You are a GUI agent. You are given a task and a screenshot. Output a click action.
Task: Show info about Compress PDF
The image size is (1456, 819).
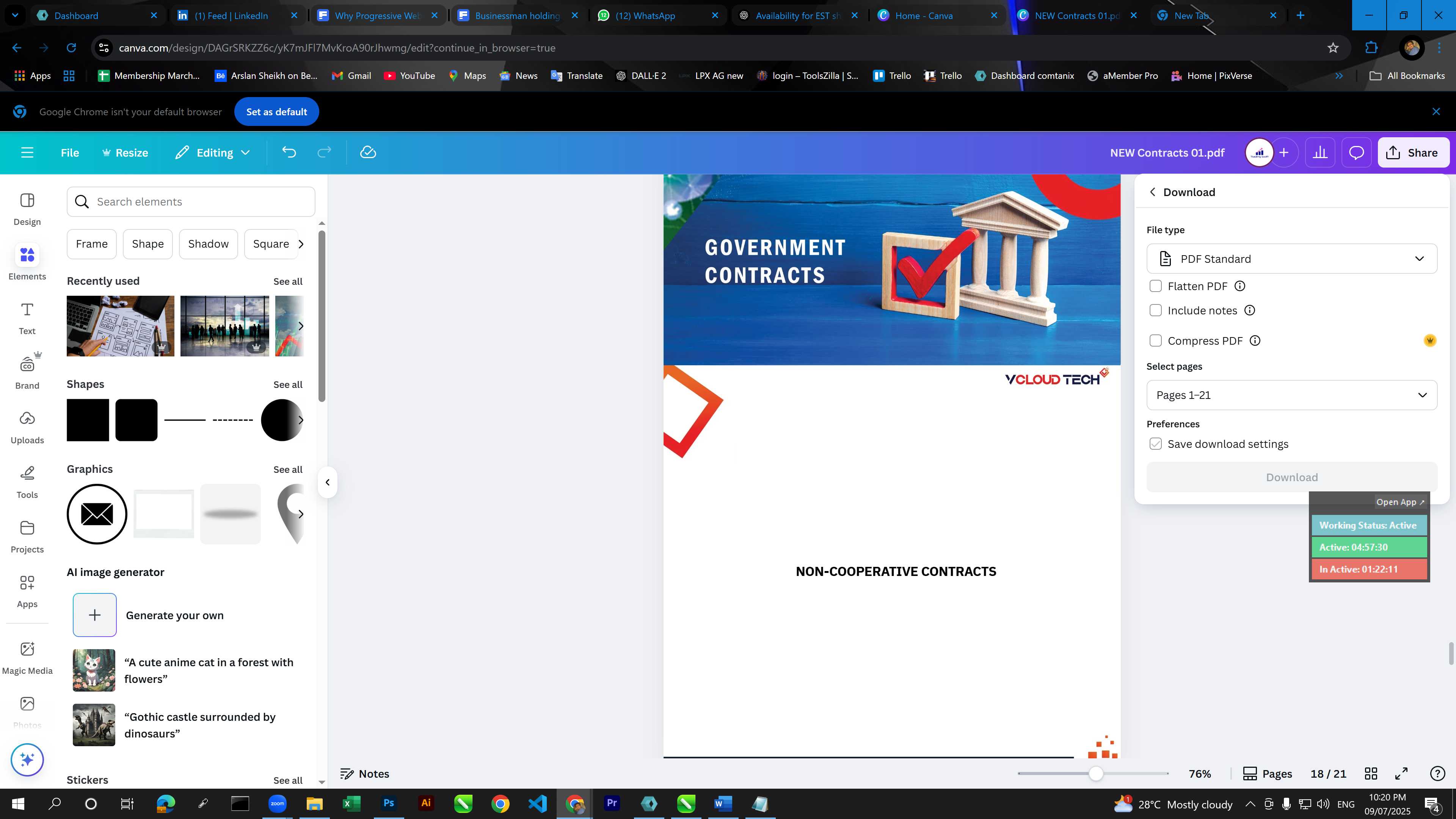pos(1255,341)
